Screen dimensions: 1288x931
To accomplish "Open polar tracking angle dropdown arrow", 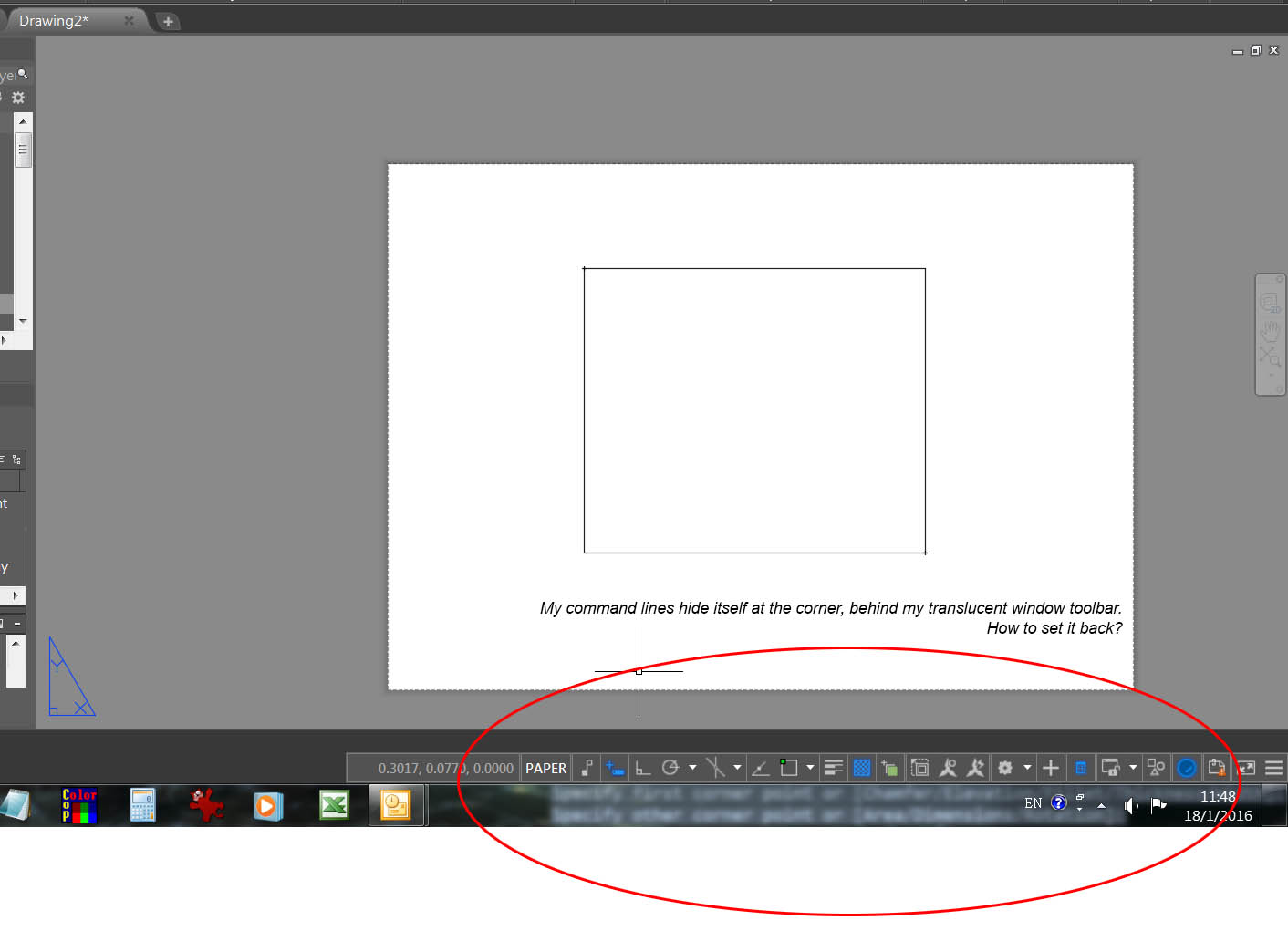I will [692, 768].
